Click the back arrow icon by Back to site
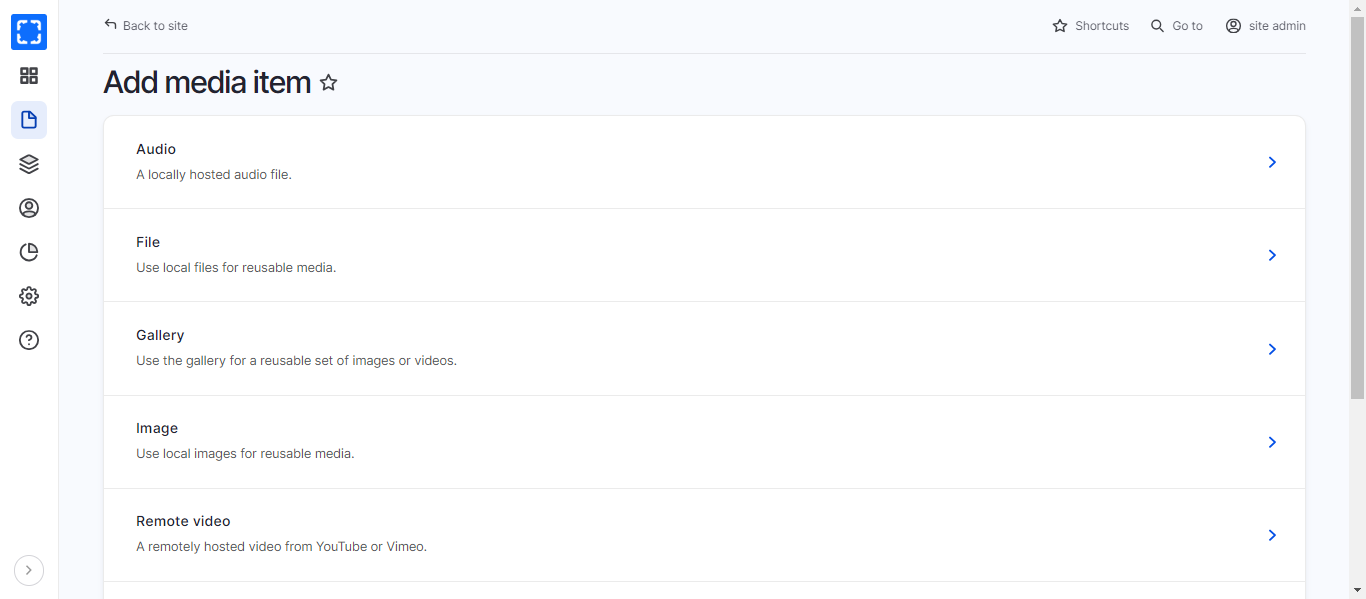The width and height of the screenshot is (1366, 599). [110, 25]
